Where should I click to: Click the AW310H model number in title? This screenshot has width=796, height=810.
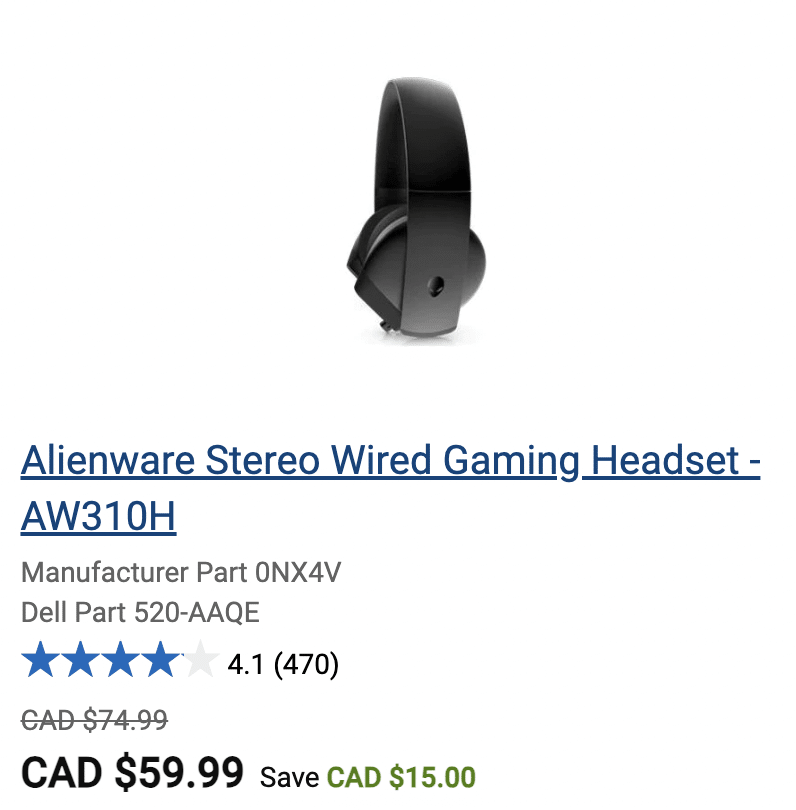(x=99, y=516)
